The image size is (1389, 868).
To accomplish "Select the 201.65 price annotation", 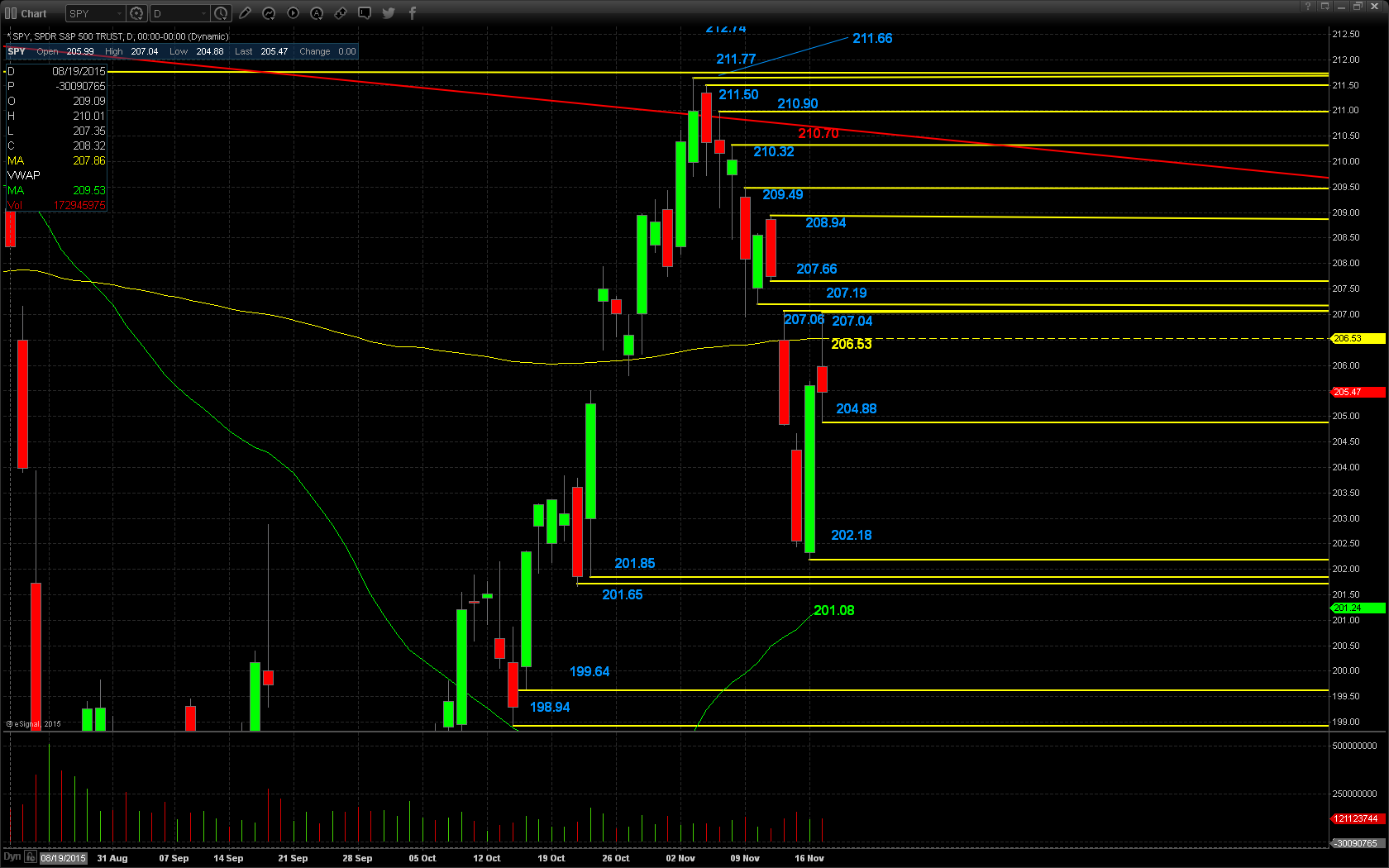I will (623, 594).
